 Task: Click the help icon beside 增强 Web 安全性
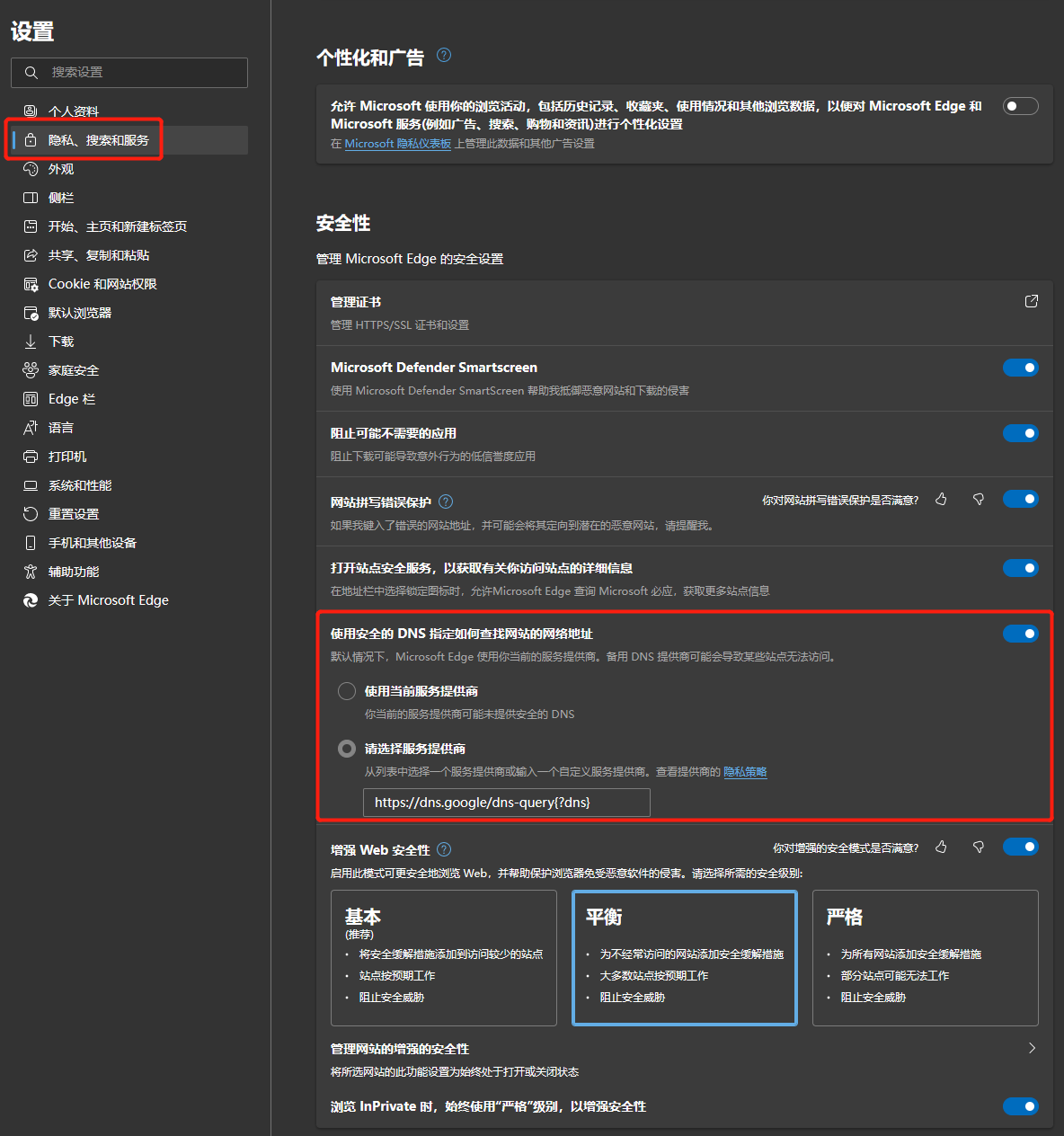[x=444, y=849]
